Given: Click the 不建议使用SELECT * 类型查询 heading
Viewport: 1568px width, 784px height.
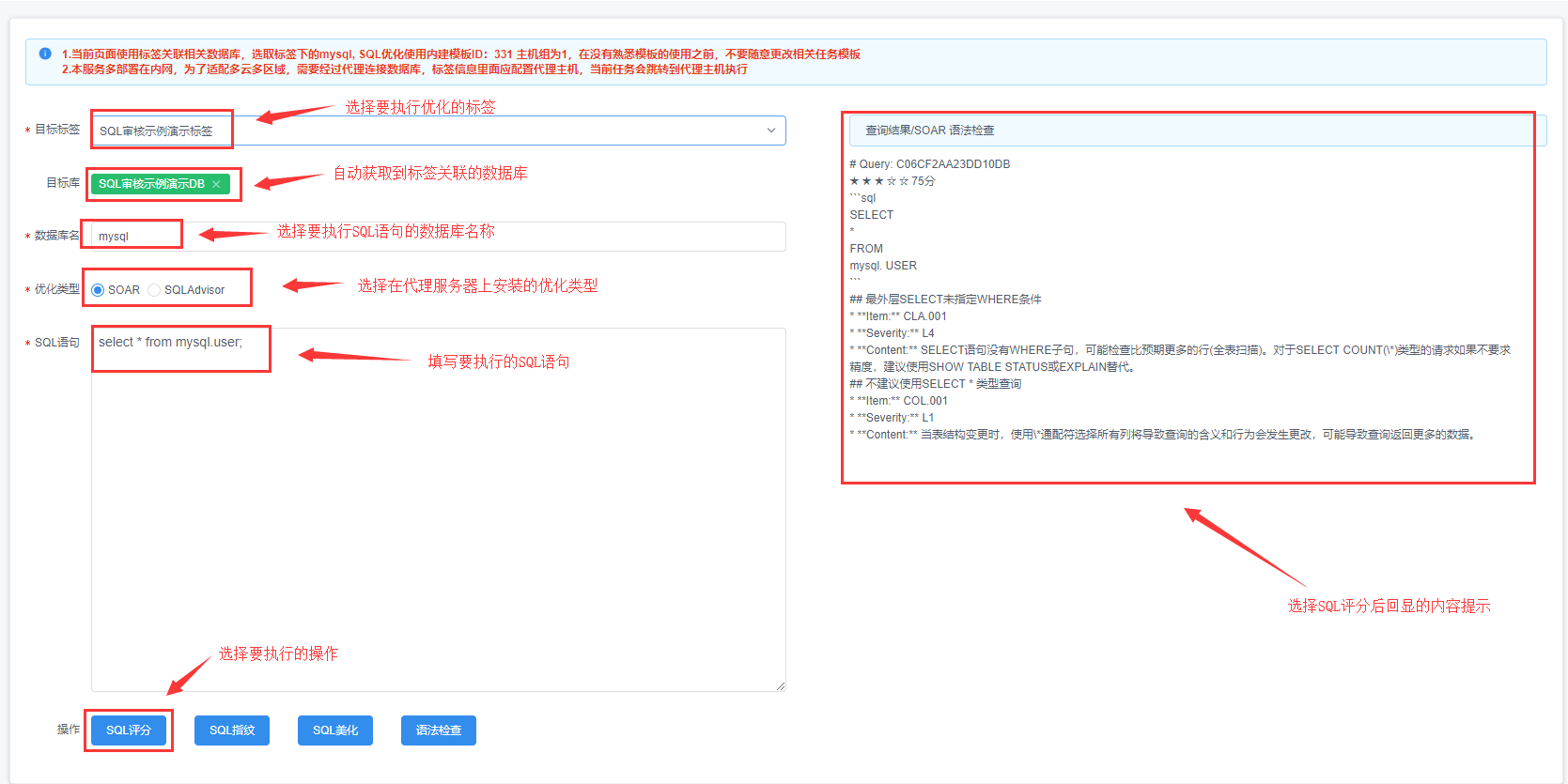Looking at the screenshot, I should coord(936,384).
